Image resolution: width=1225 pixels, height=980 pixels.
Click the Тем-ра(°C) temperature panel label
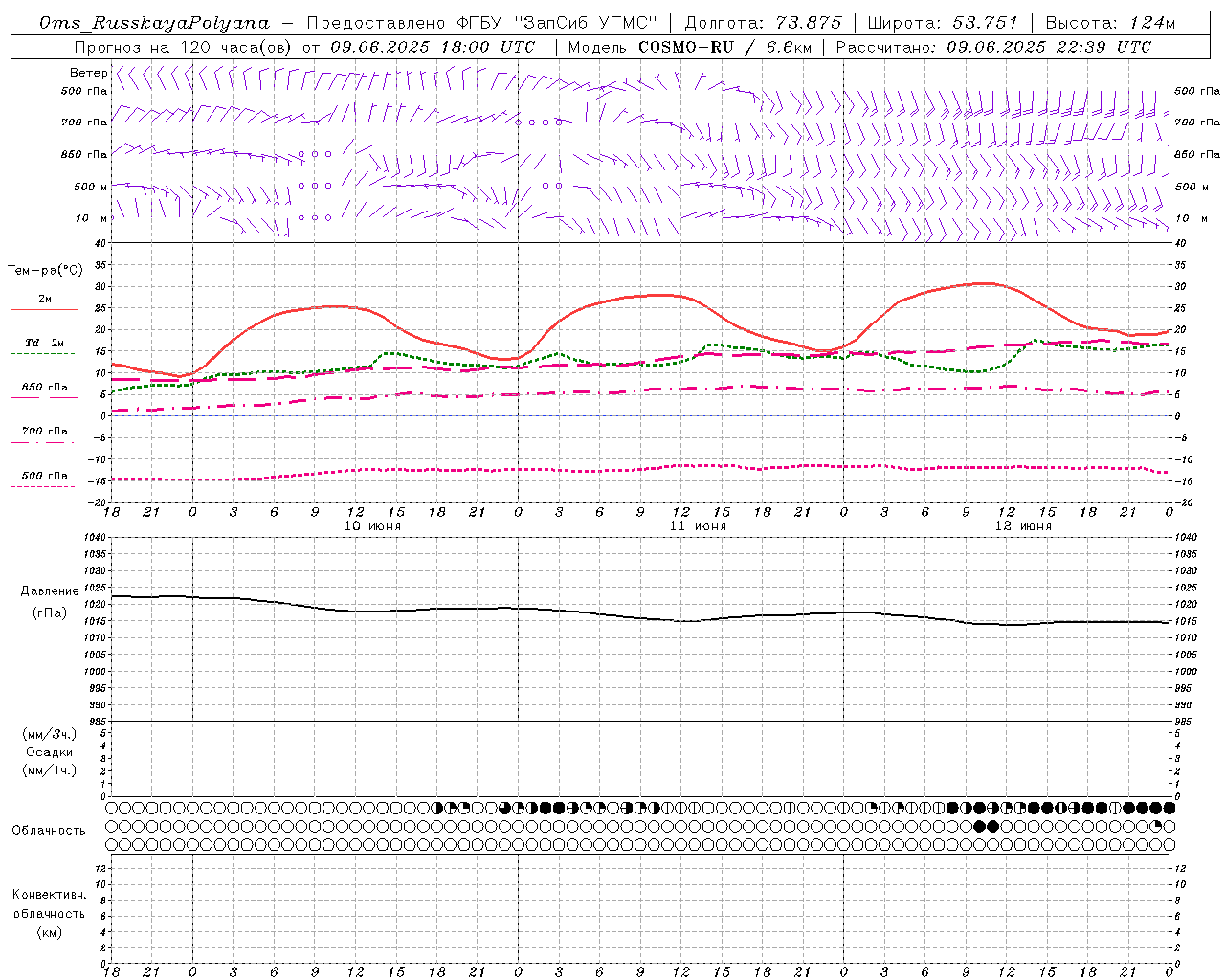coord(45,271)
